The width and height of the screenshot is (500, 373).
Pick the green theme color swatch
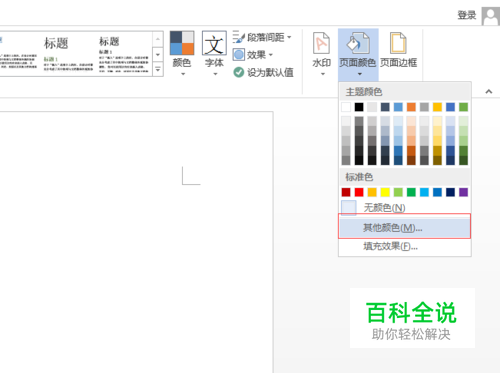click(x=463, y=107)
